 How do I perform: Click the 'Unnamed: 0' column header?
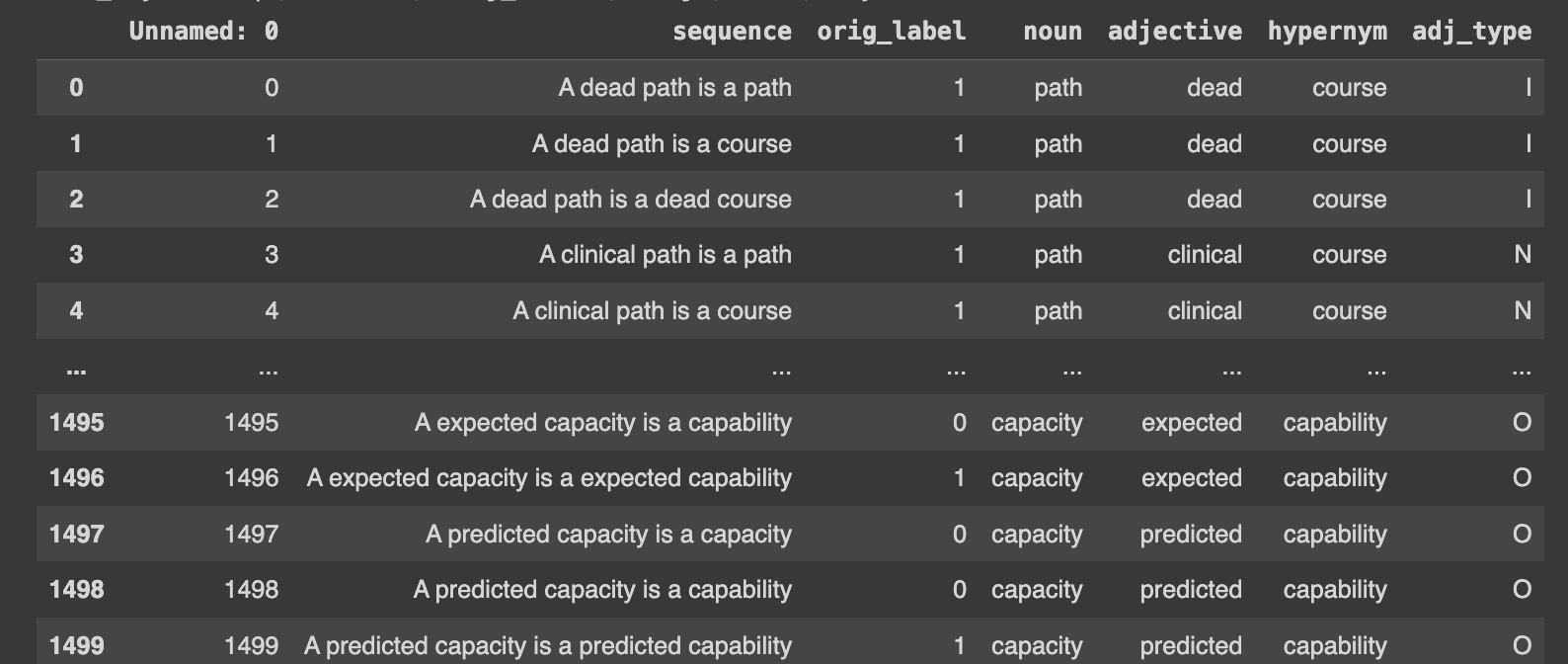tap(203, 32)
